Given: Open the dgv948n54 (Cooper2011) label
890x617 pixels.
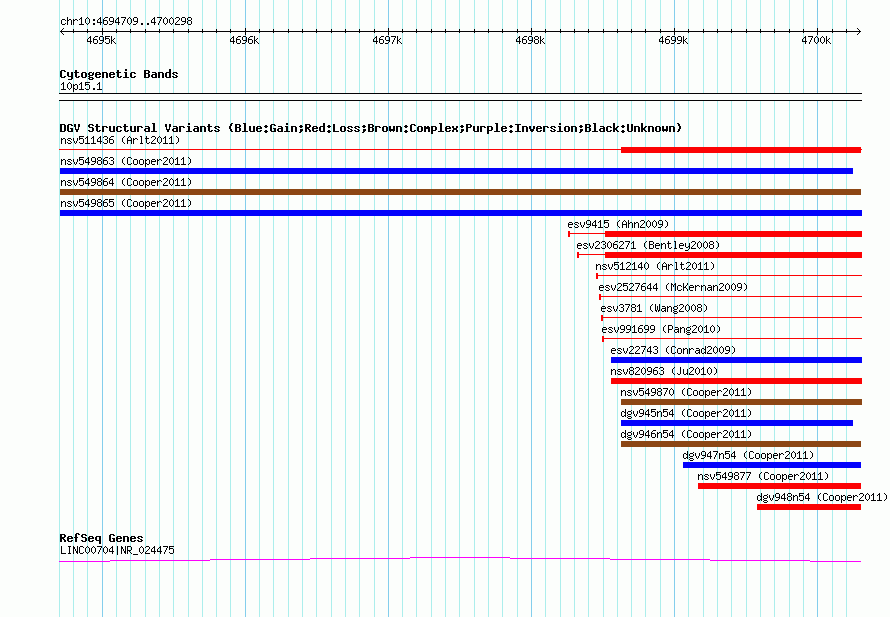Looking at the screenshot, I should click(x=822, y=497).
